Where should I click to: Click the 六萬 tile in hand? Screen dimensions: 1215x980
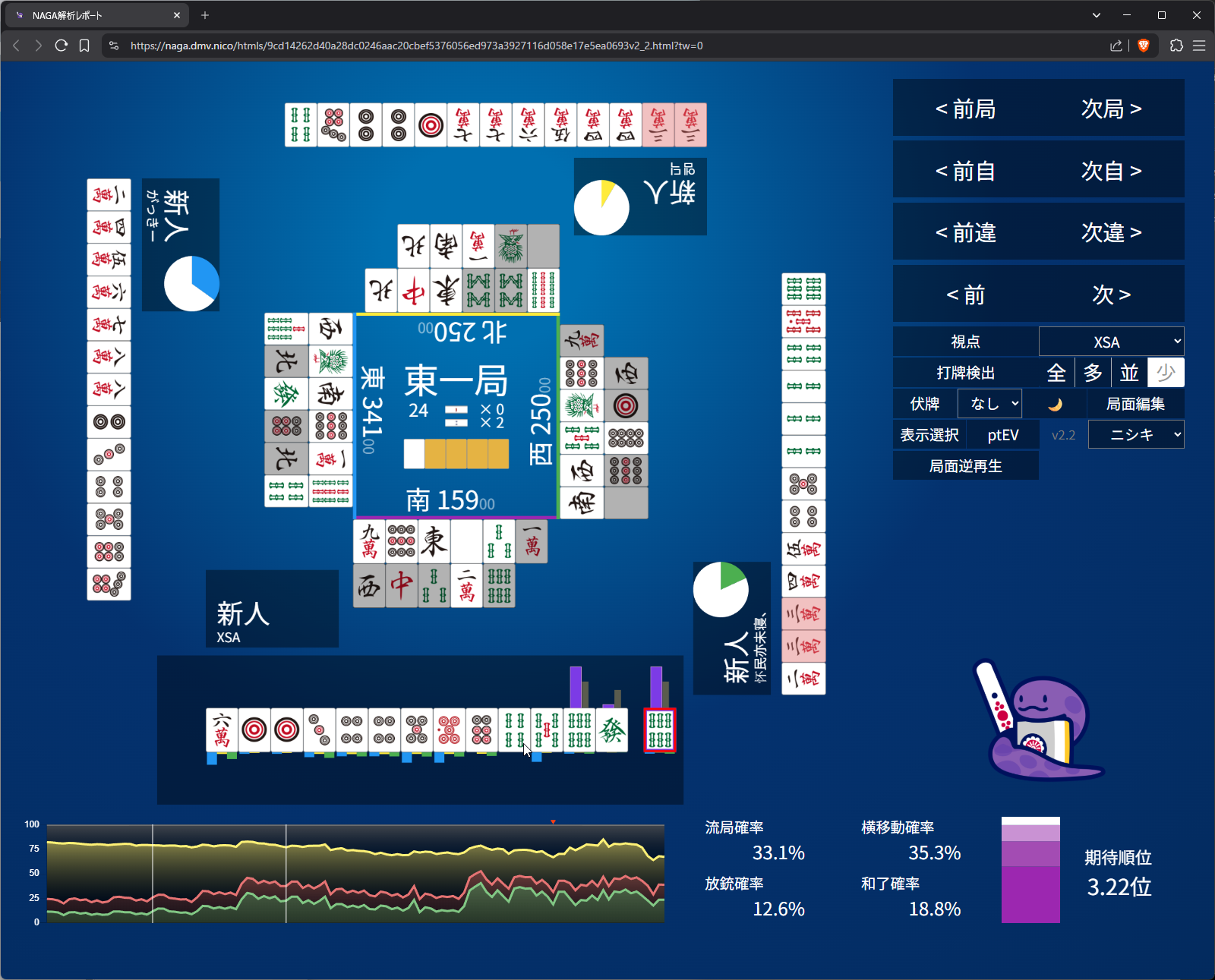coord(222,730)
